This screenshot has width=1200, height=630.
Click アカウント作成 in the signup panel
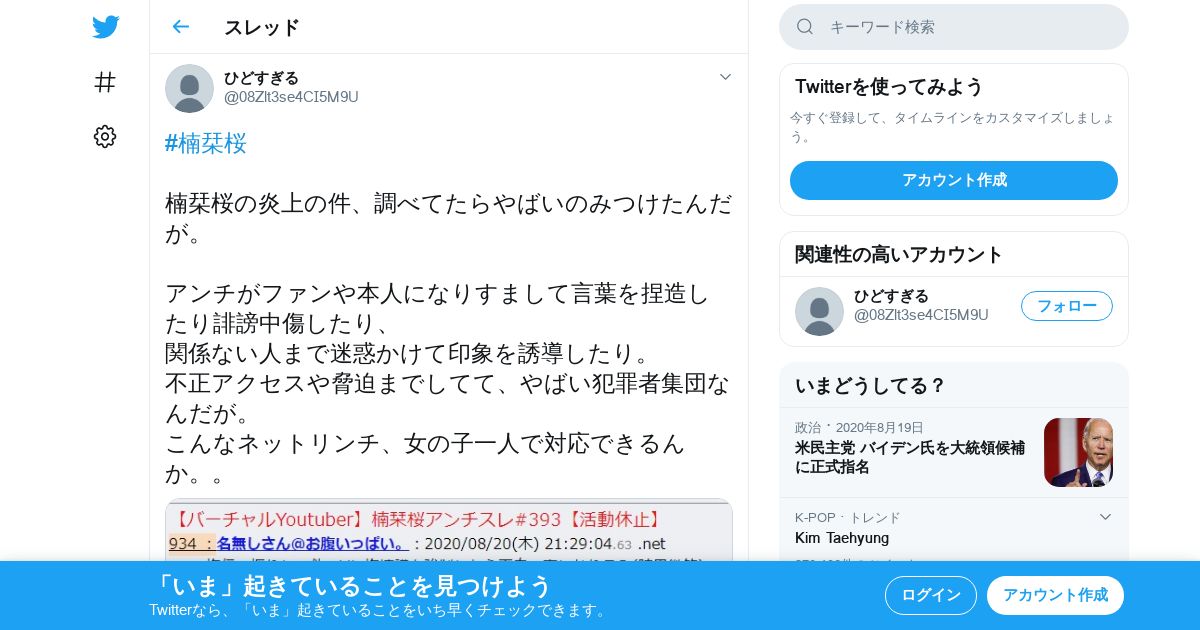(954, 180)
